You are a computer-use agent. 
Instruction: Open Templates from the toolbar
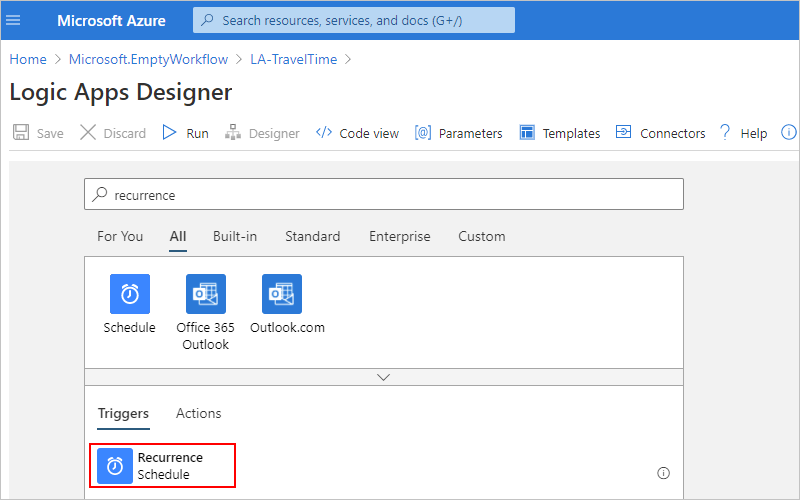(571, 134)
